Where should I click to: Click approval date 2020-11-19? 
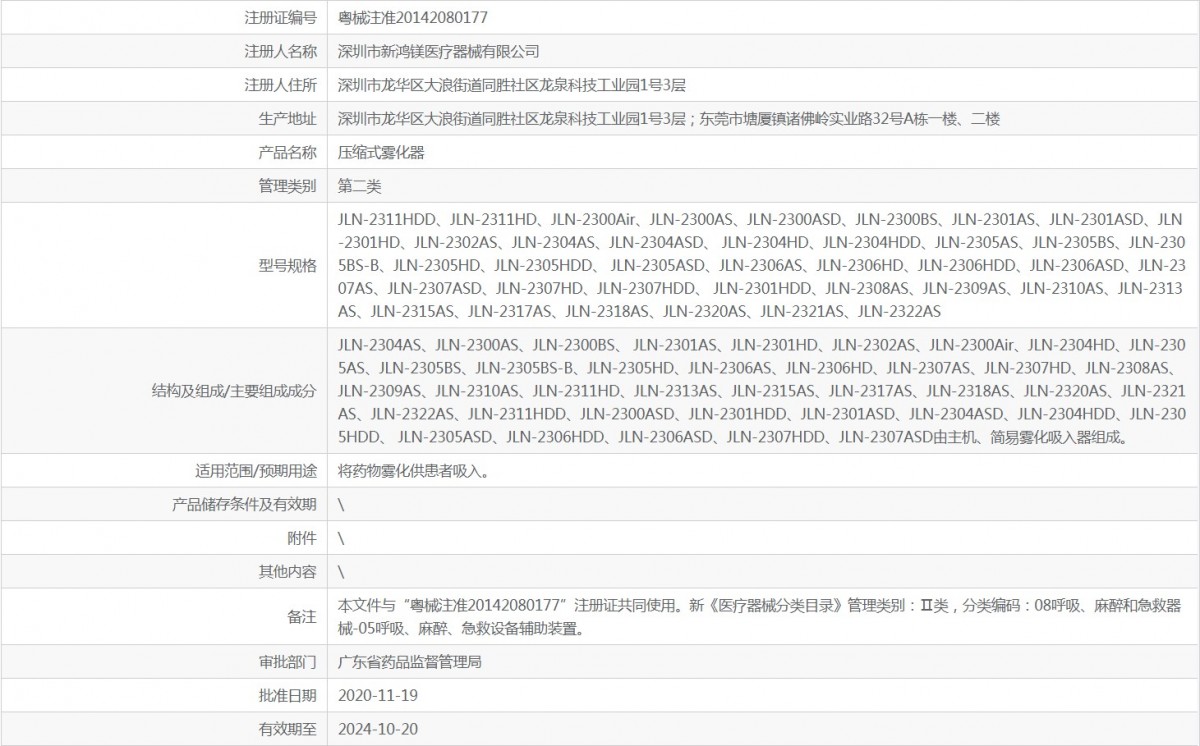click(378, 695)
